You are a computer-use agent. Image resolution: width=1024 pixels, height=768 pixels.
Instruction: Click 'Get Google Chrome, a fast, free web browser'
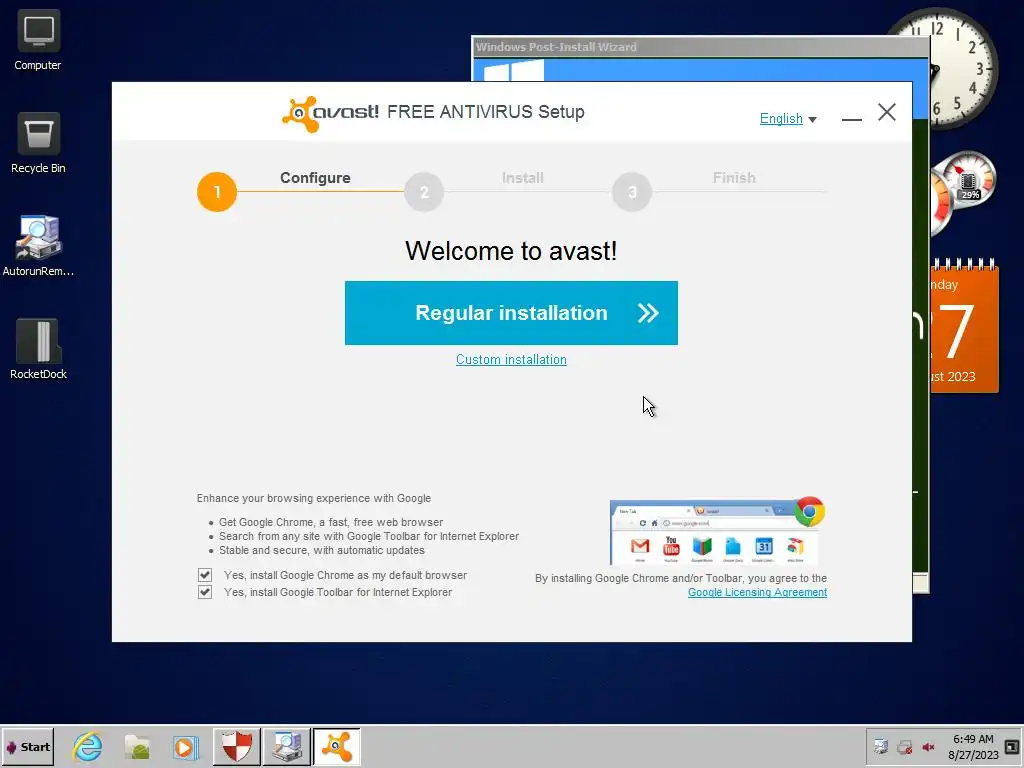click(330, 522)
